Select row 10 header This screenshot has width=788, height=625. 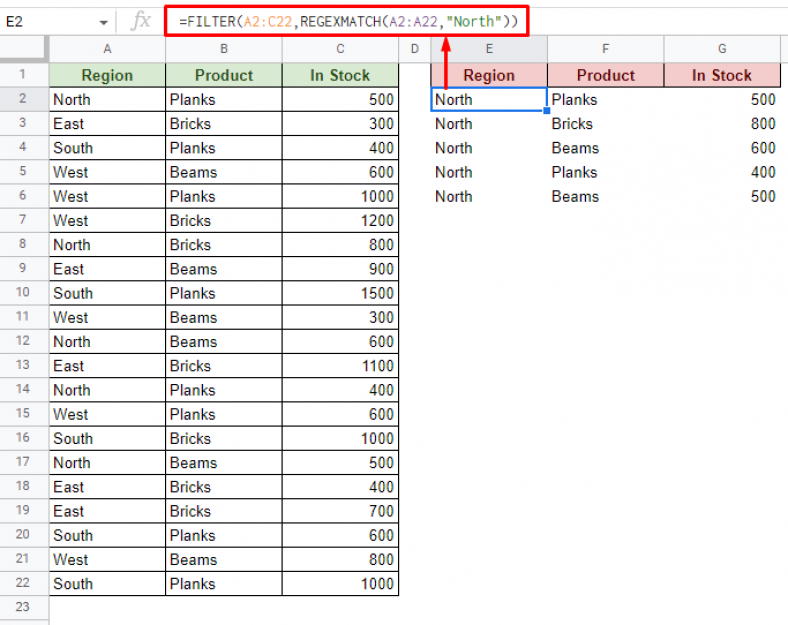coord(24,293)
